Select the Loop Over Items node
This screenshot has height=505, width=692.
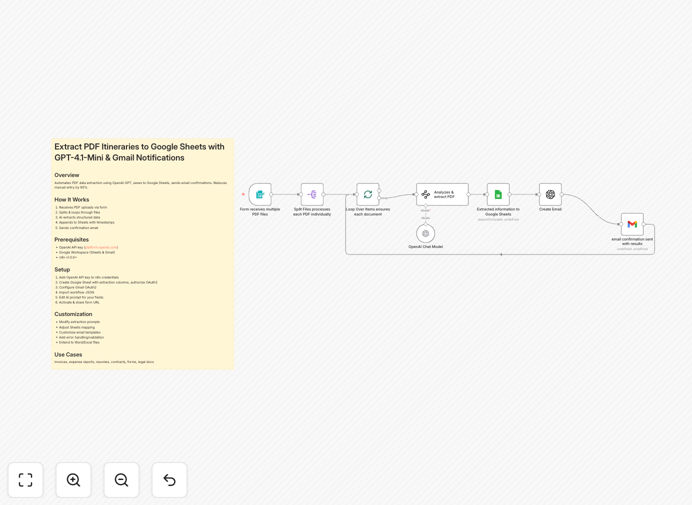[x=368, y=194]
